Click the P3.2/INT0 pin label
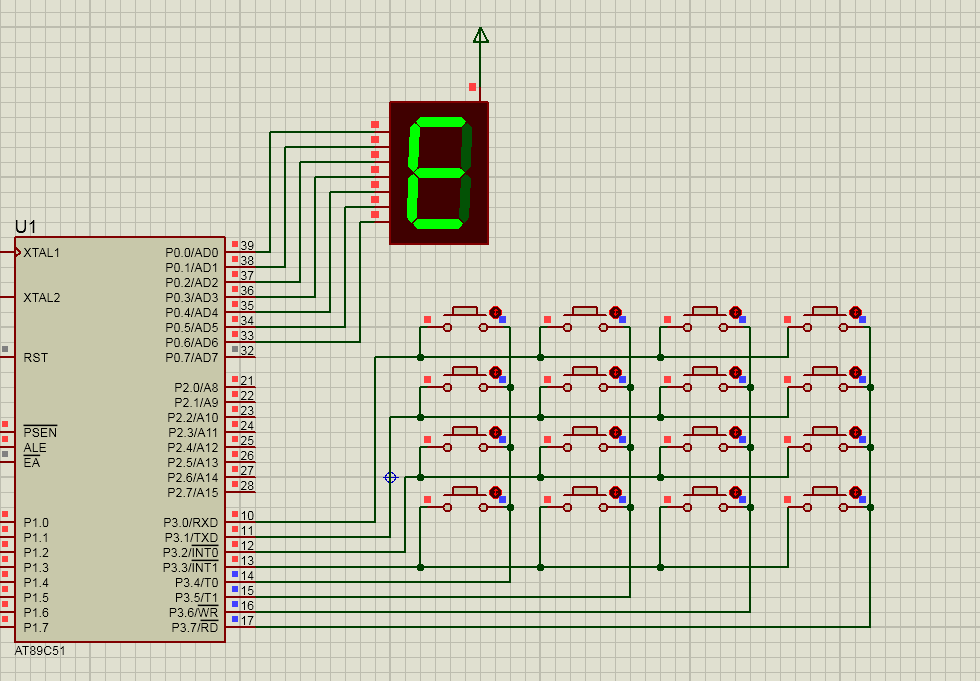Viewport: 980px width, 681px height. [x=191, y=552]
